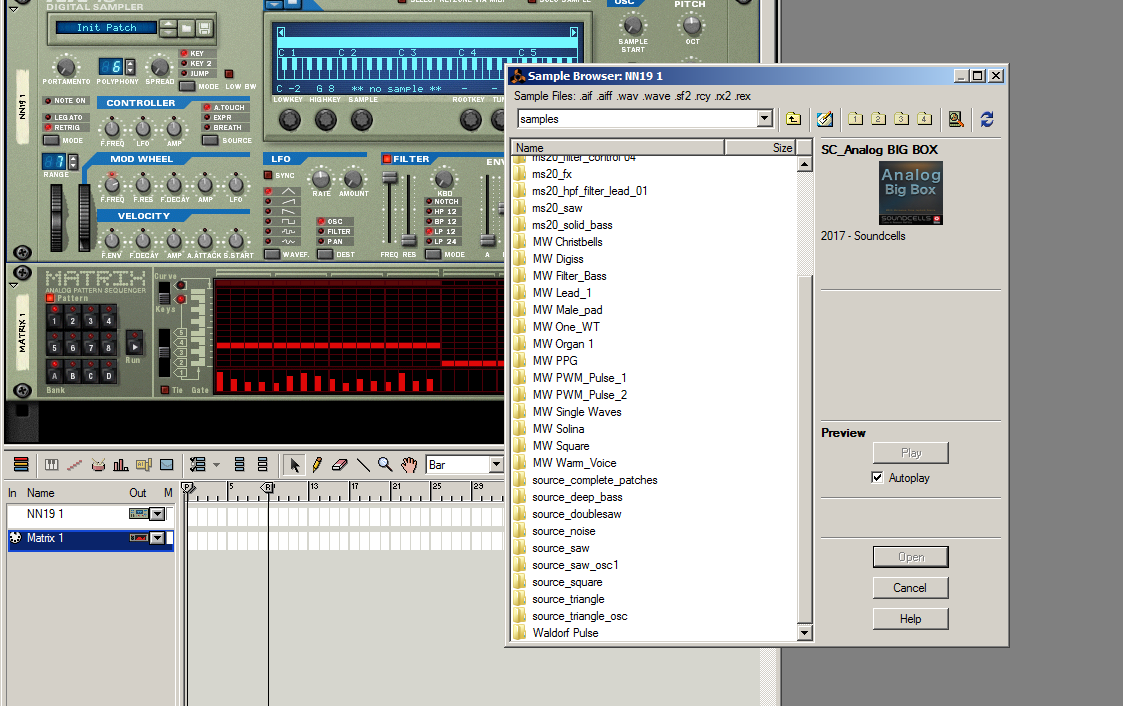This screenshot has height=706, width=1123.
Task: Click the file list scroll down arrow
Action: pyautogui.click(x=804, y=633)
